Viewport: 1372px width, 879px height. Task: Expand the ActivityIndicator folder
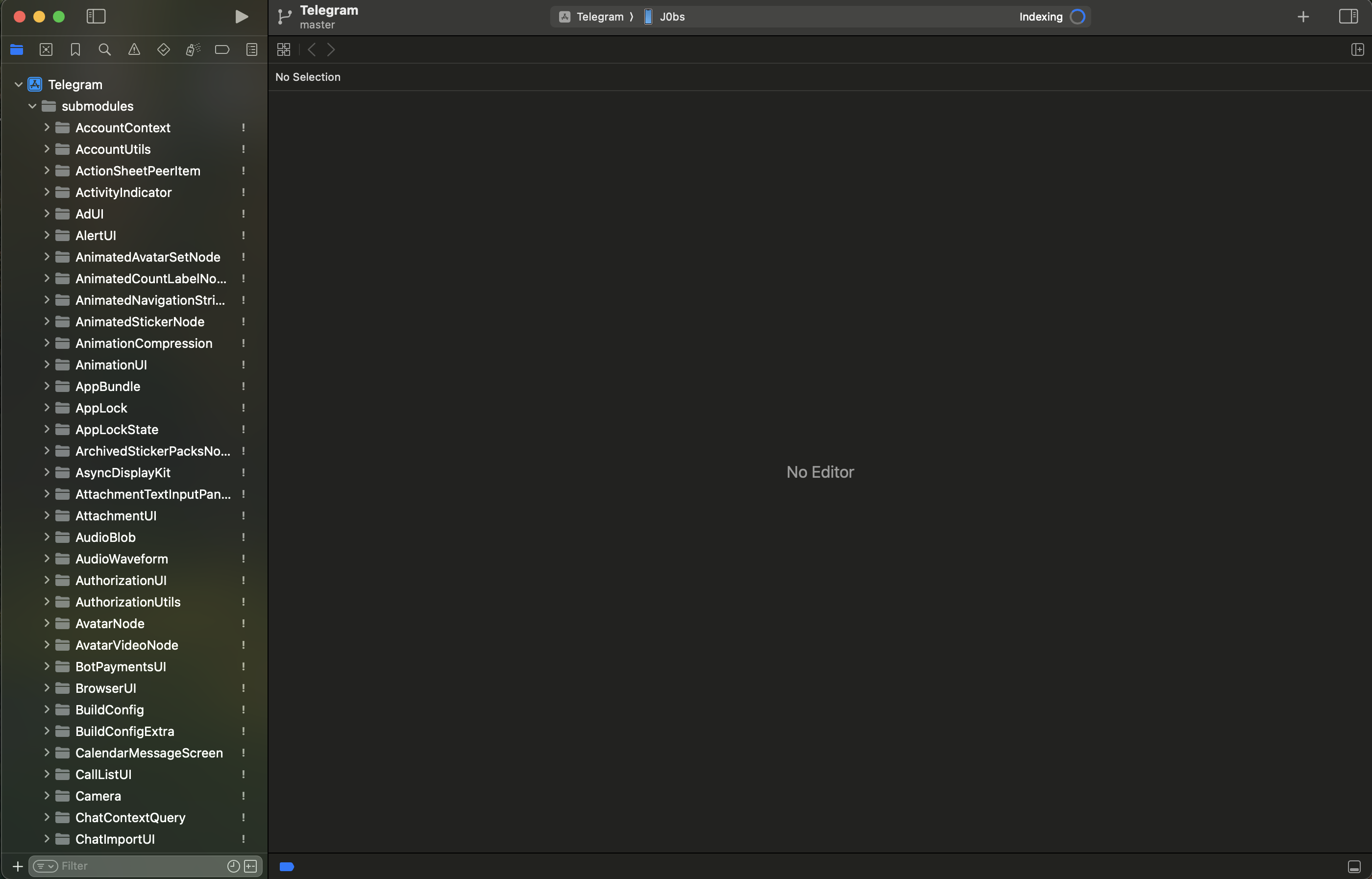point(47,193)
